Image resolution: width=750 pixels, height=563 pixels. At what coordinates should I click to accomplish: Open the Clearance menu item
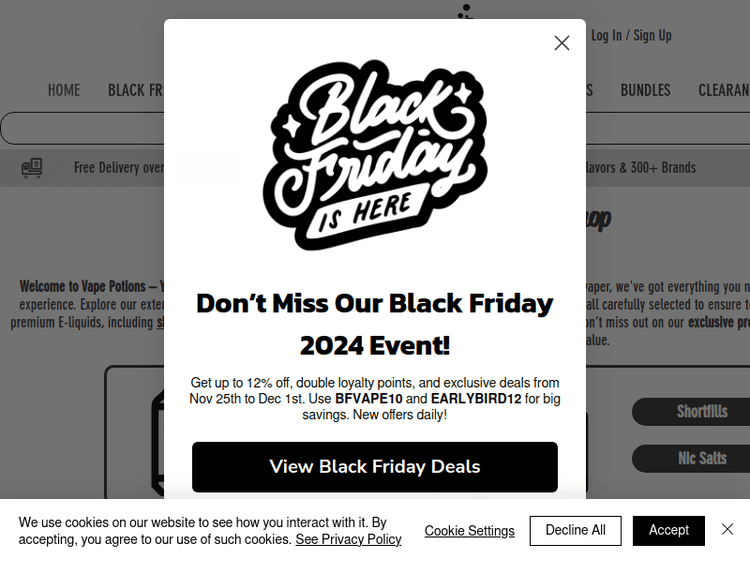(x=723, y=90)
